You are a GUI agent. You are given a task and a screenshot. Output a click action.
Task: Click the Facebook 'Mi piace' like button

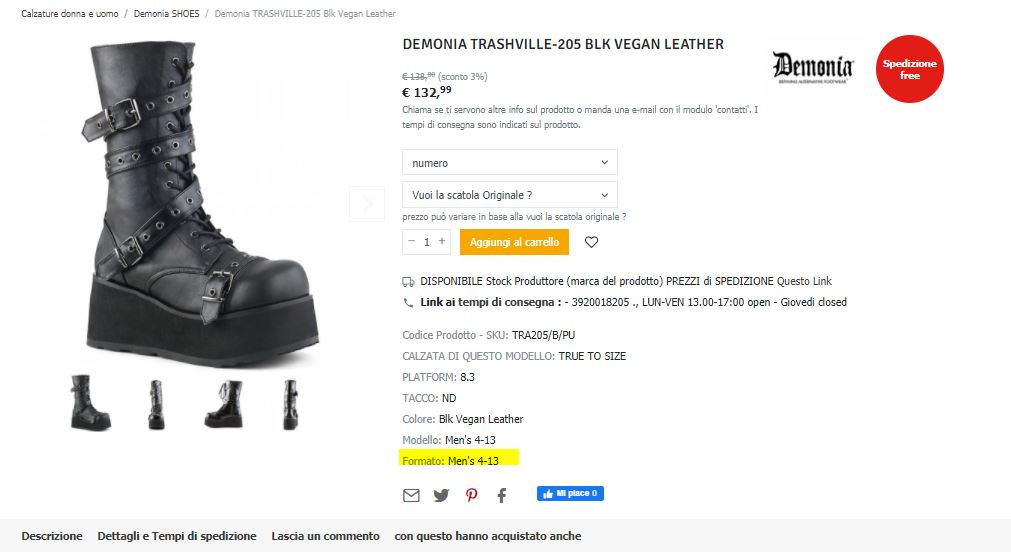coord(570,494)
